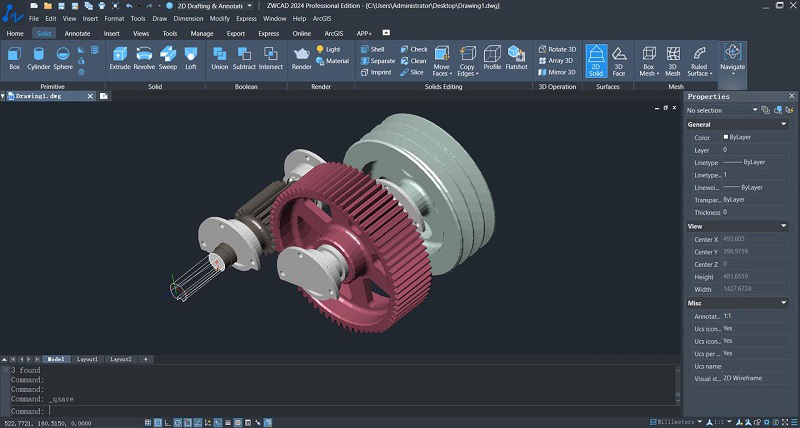This screenshot has height=428, width=800.
Task: Toggle grid display in status bar
Action: 148,422
